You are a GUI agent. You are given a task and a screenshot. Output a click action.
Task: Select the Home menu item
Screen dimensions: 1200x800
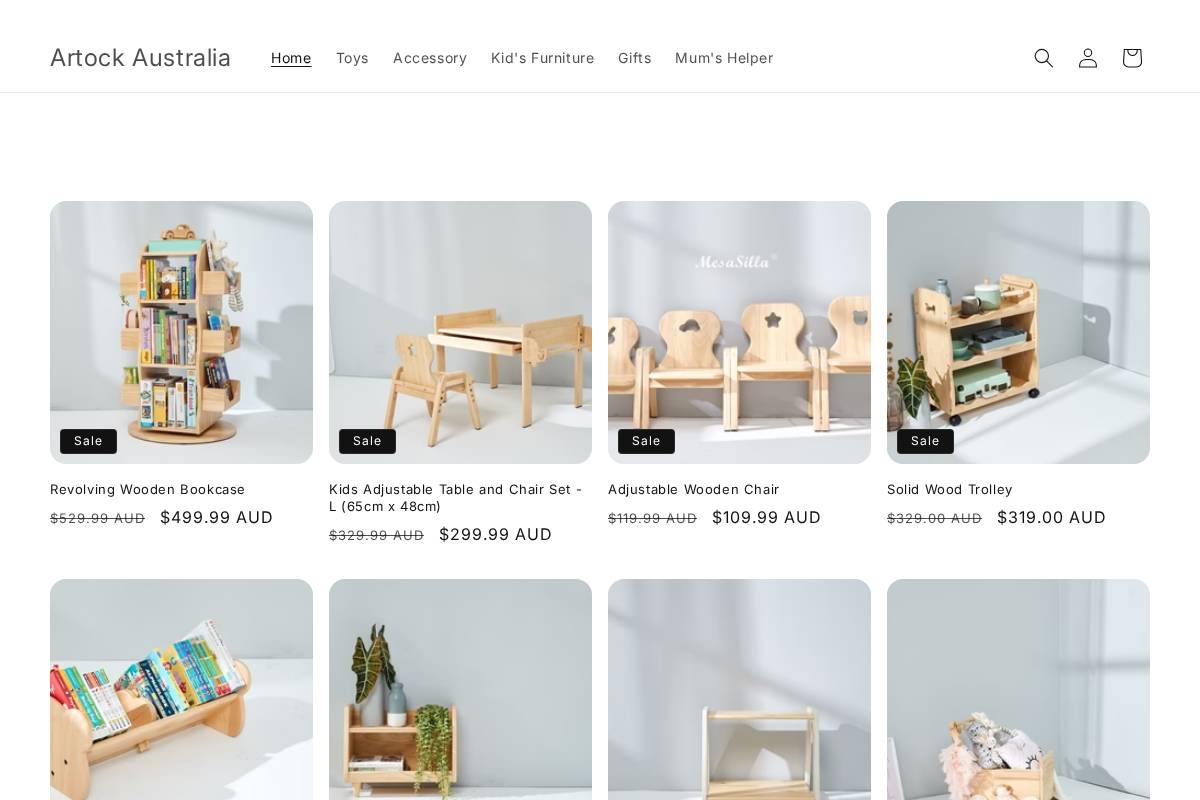tap(291, 58)
